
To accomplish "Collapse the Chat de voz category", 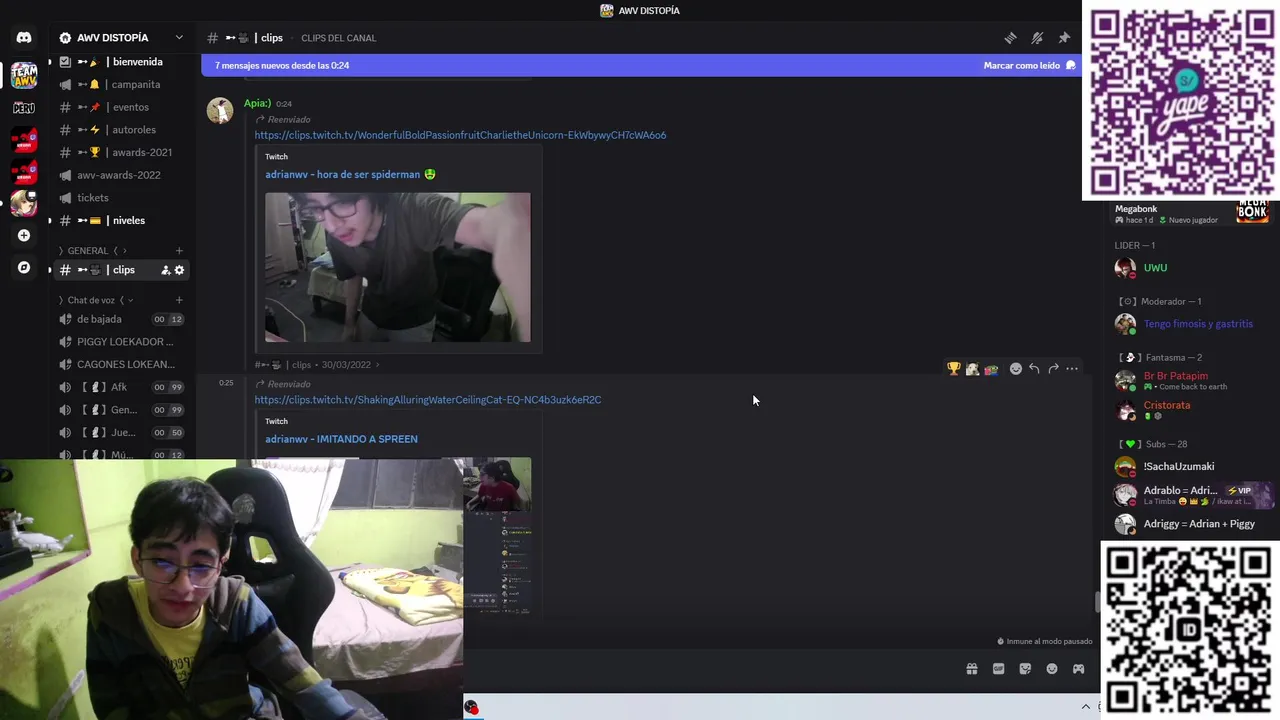I will click(95, 300).
